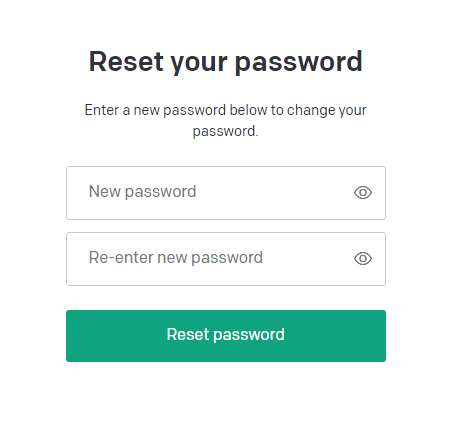The height and width of the screenshot is (421, 454).
Task: Toggle visibility of the re-entered password
Action: coord(363,259)
